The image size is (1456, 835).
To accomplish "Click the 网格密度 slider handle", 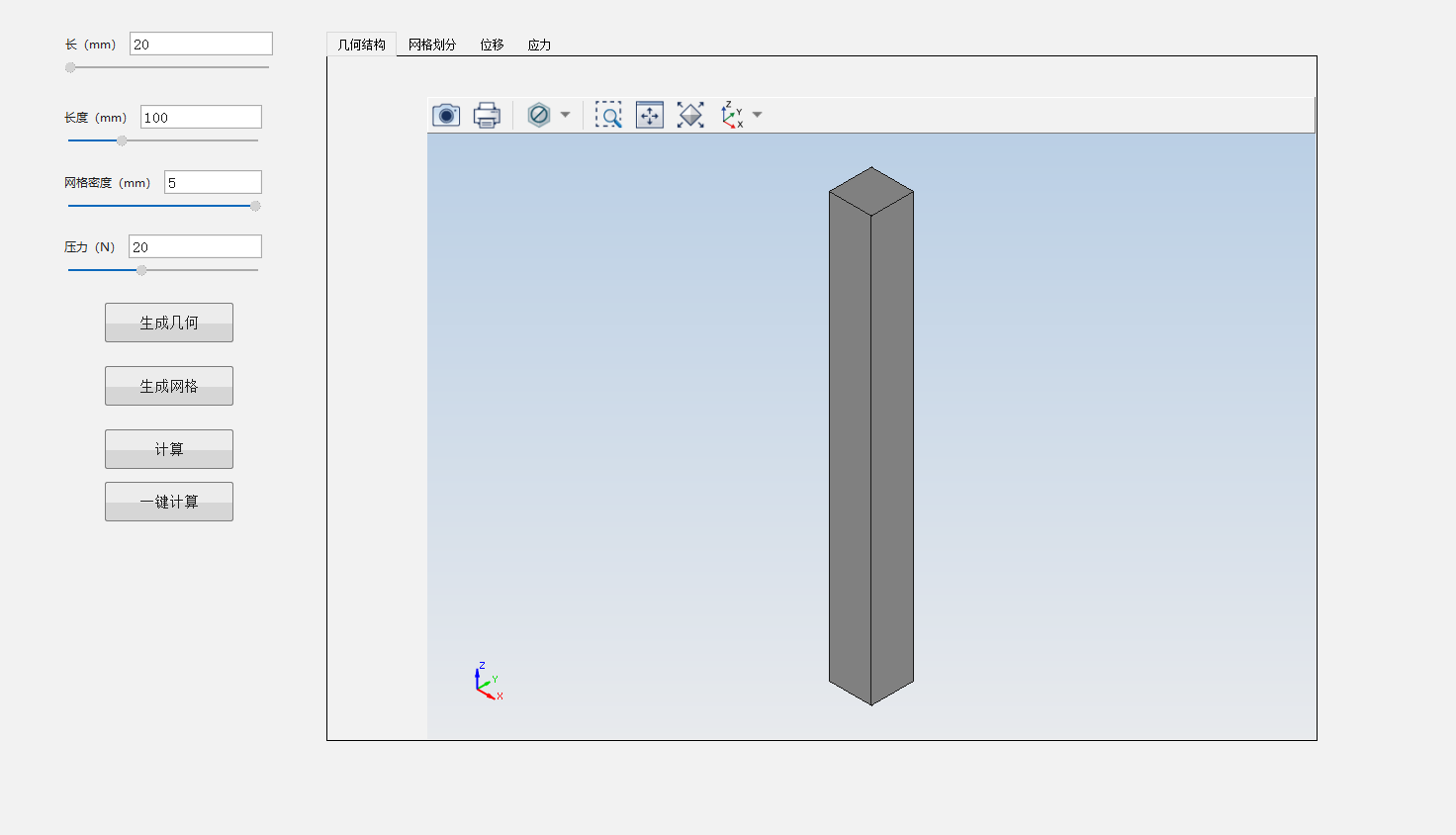I will point(255,206).
